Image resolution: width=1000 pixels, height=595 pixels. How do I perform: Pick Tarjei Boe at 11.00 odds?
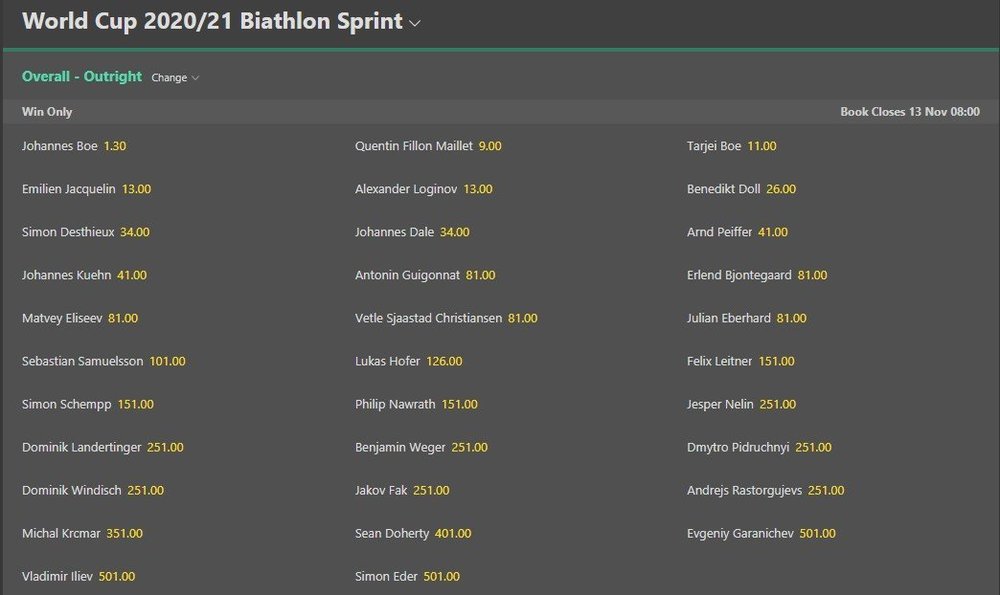coord(732,146)
